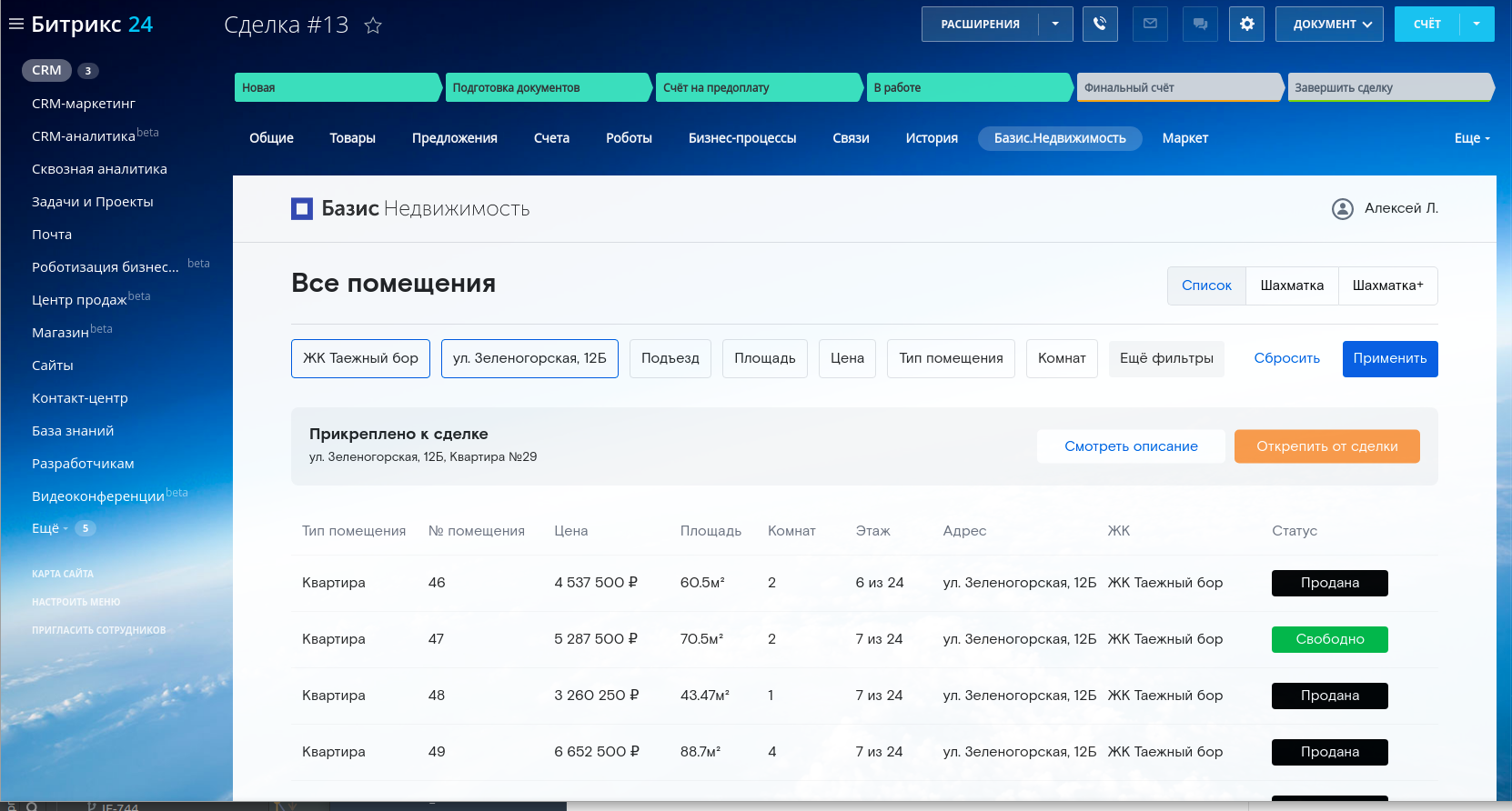
Task: Open the Документ dropdown
Action: (x=1329, y=25)
